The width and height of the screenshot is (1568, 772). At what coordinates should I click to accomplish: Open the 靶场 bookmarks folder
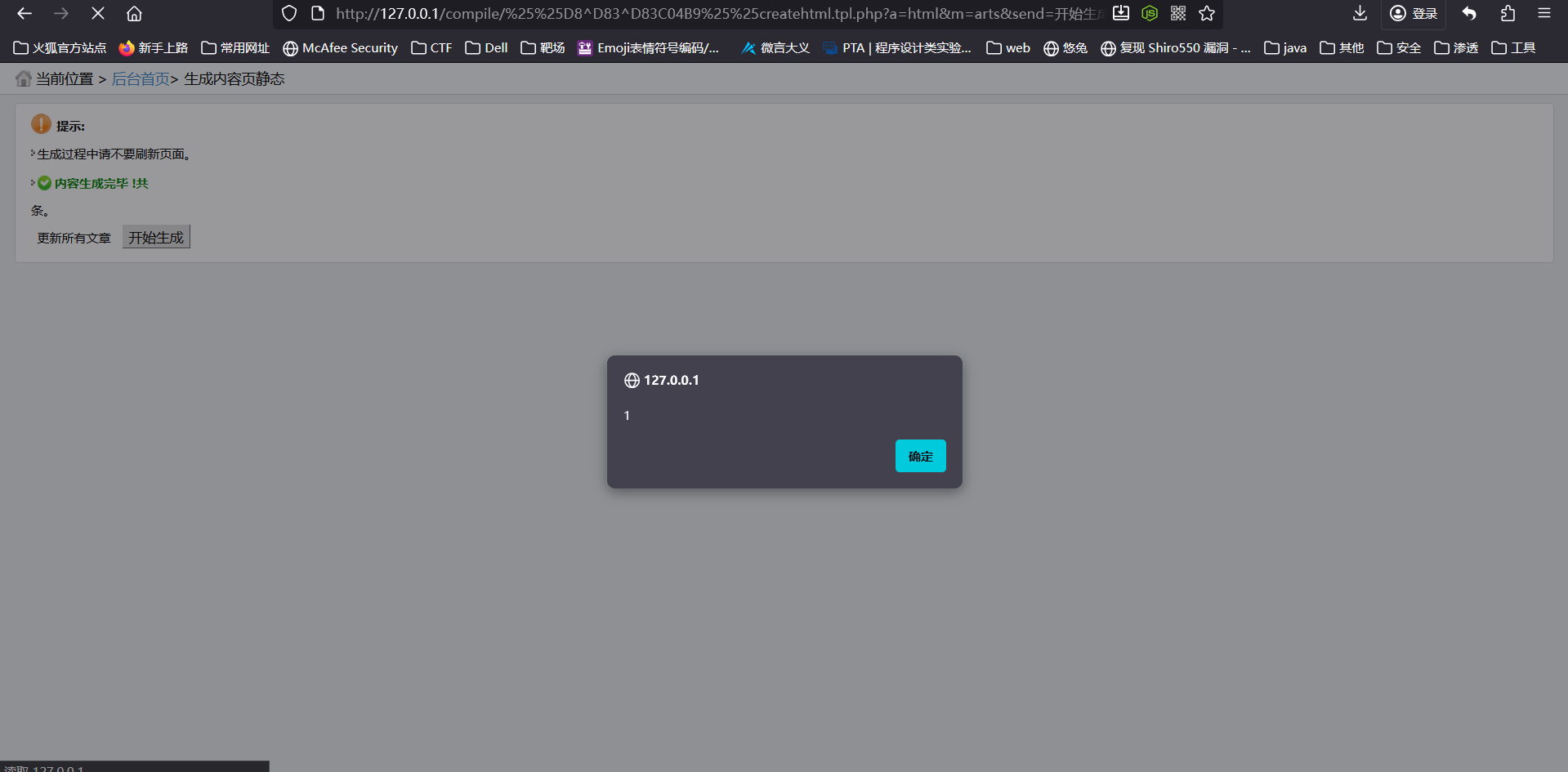pos(543,48)
